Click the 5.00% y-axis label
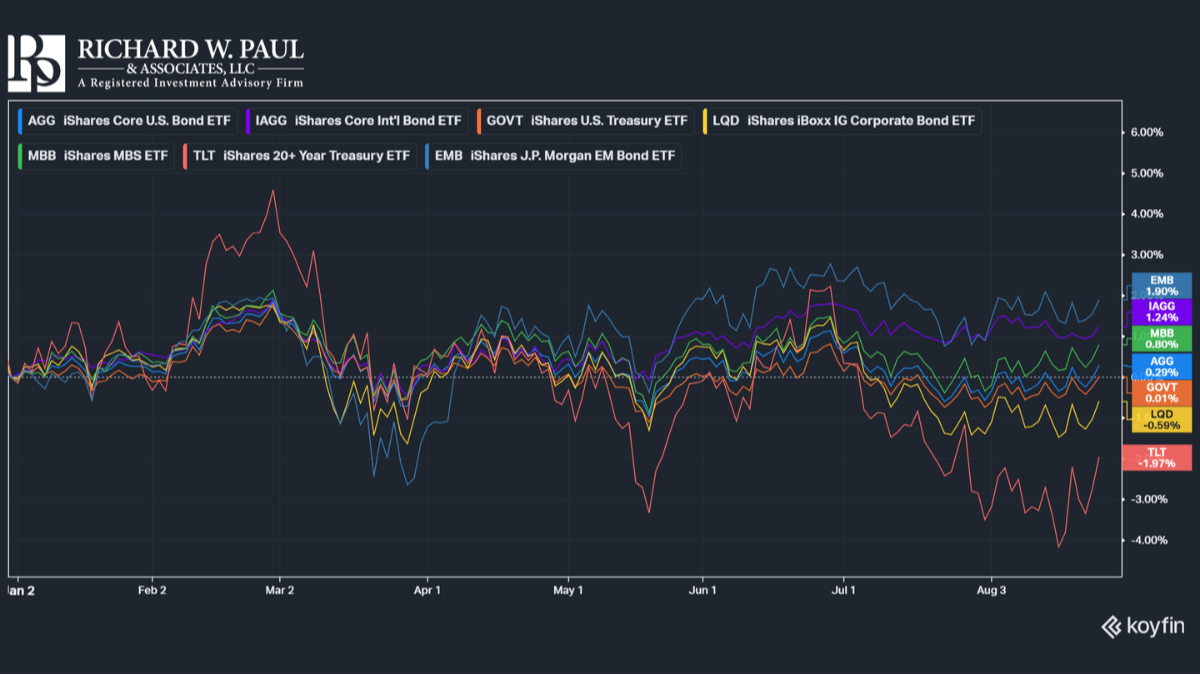Image resolution: width=1200 pixels, height=675 pixels. click(x=1146, y=173)
